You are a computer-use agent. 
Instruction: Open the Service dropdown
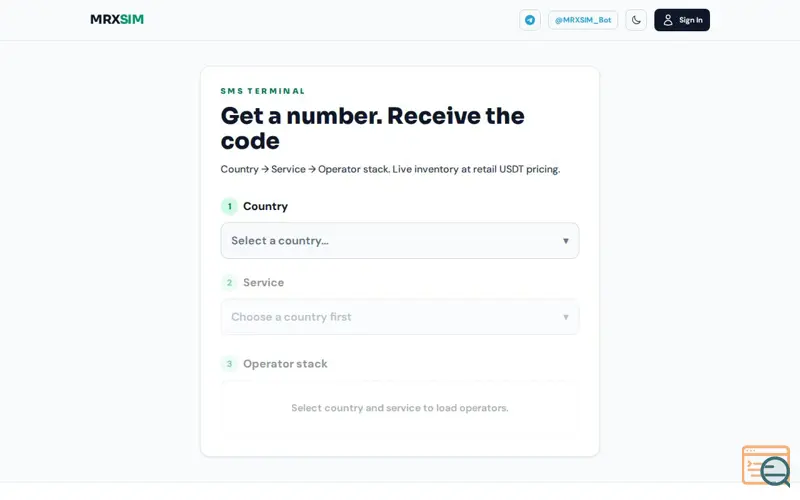pyautogui.click(x=399, y=317)
